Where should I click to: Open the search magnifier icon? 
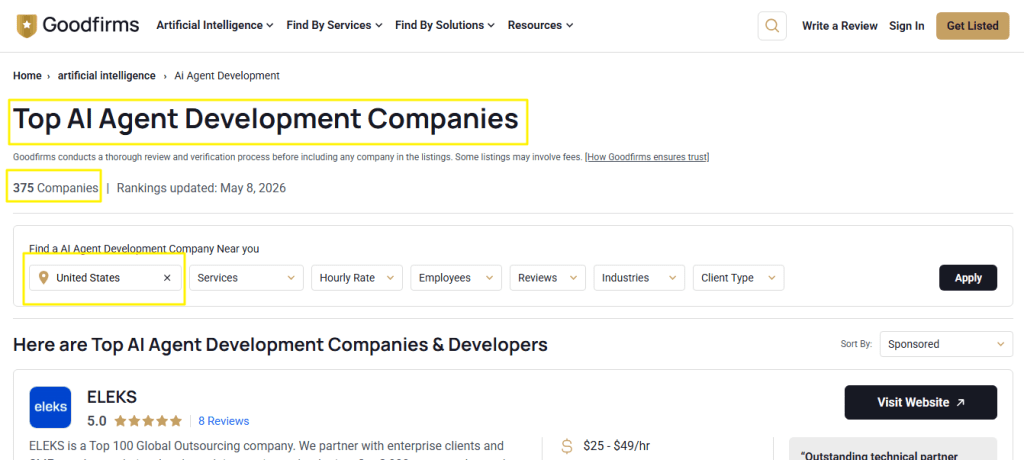coord(772,26)
